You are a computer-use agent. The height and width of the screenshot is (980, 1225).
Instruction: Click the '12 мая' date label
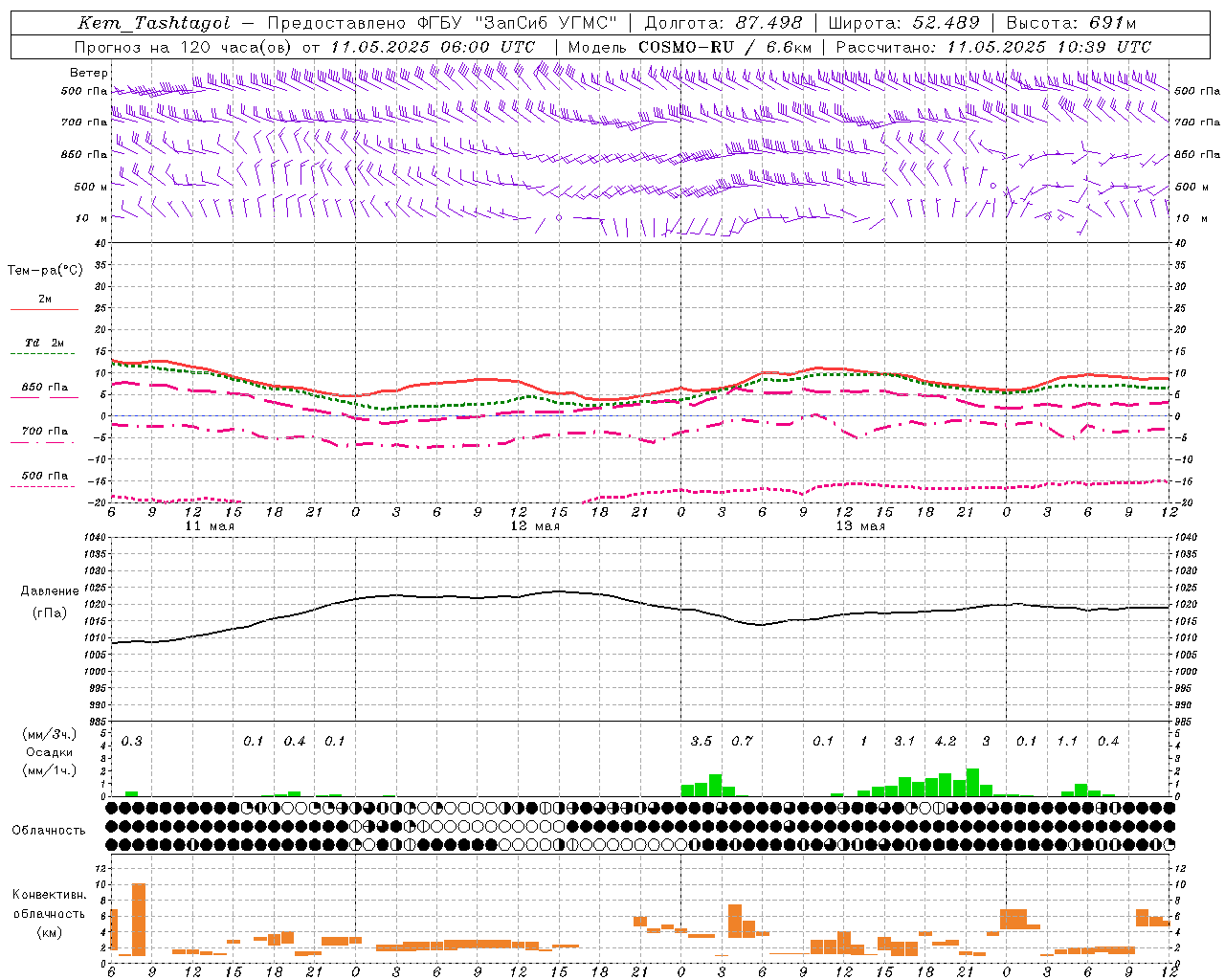click(x=535, y=526)
